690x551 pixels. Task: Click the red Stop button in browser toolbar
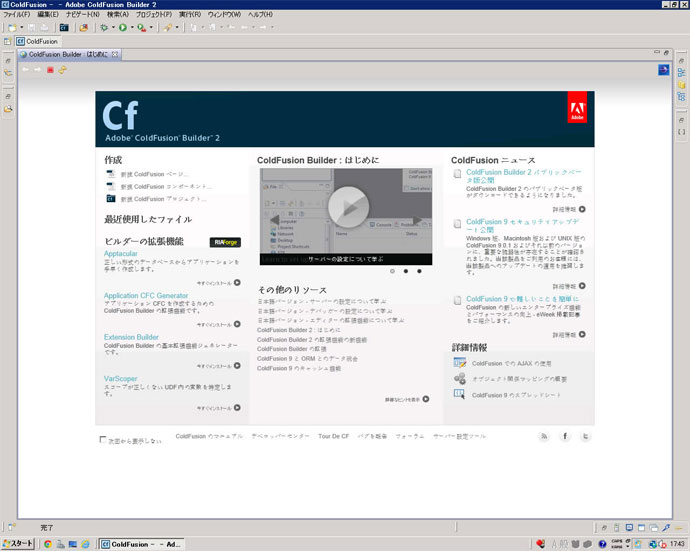pyautogui.click(x=50, y=70)
